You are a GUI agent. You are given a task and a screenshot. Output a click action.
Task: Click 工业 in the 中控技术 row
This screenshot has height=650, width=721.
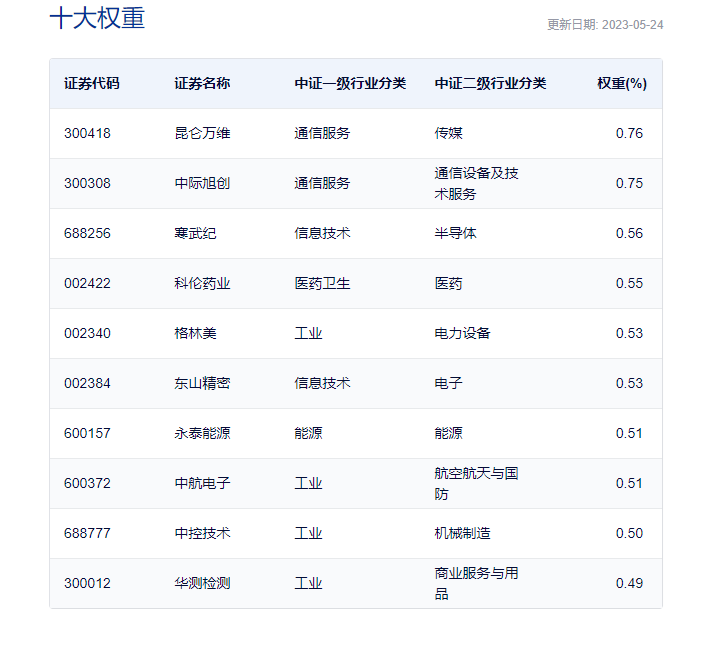coord(308,534)
